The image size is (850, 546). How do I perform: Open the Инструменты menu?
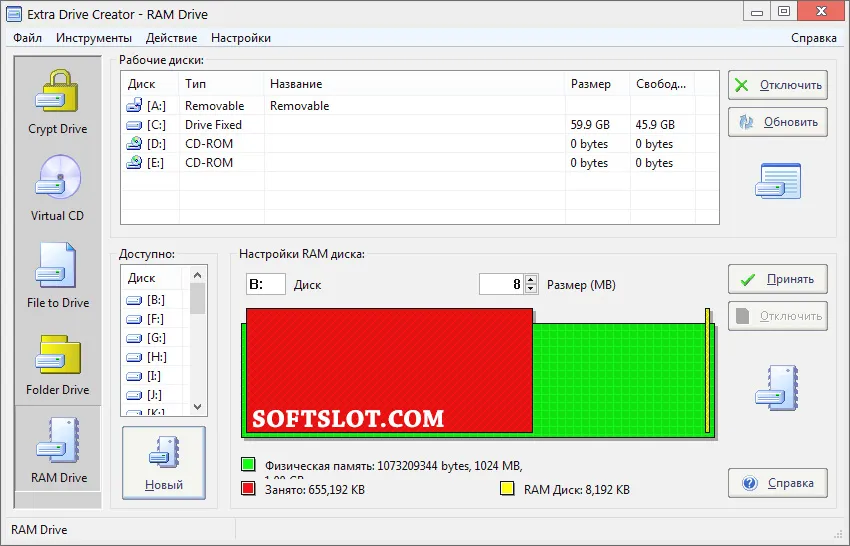tap(94, 38)
